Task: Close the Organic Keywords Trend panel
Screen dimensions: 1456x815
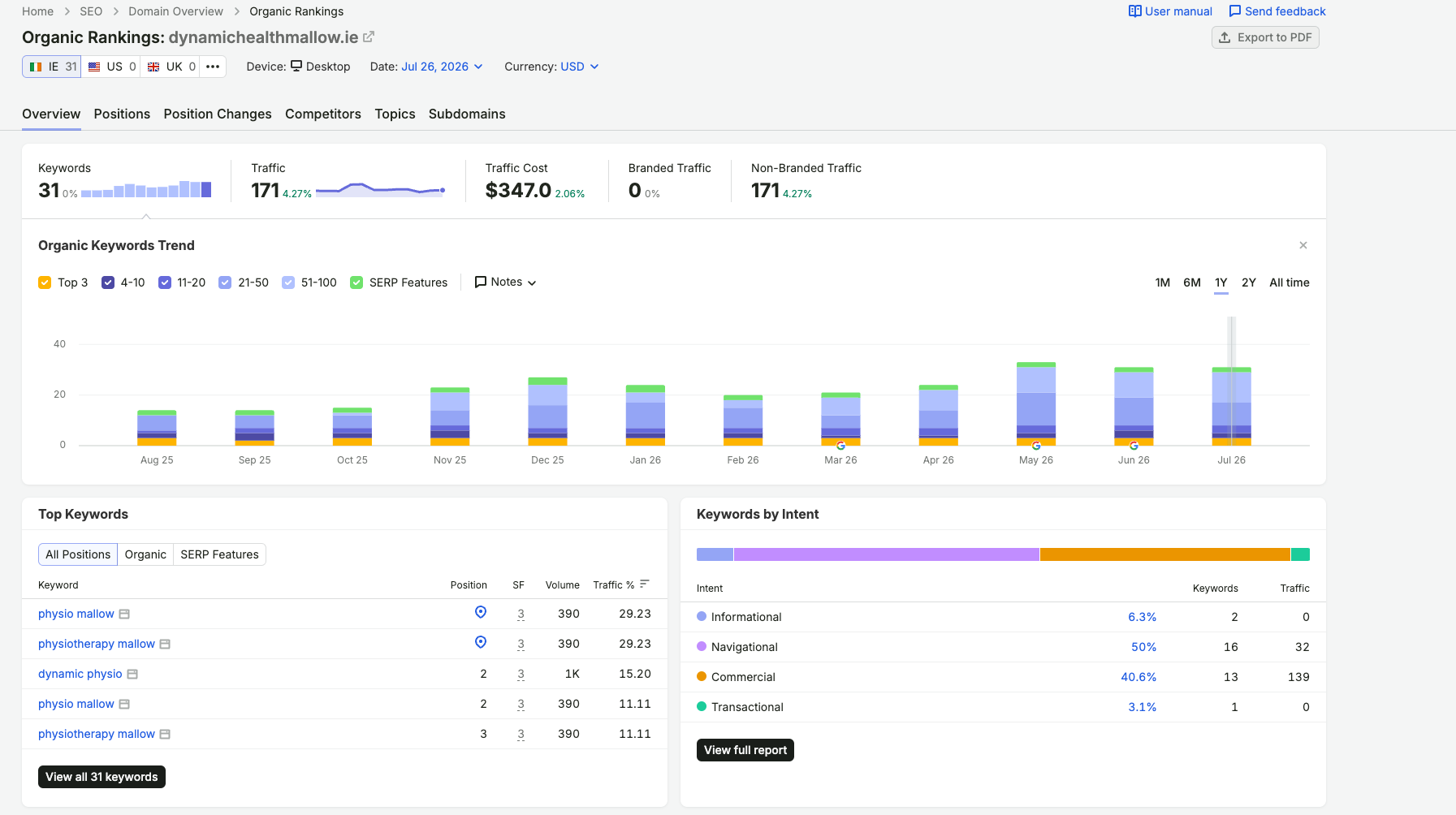Action: tap(1303, 245)
